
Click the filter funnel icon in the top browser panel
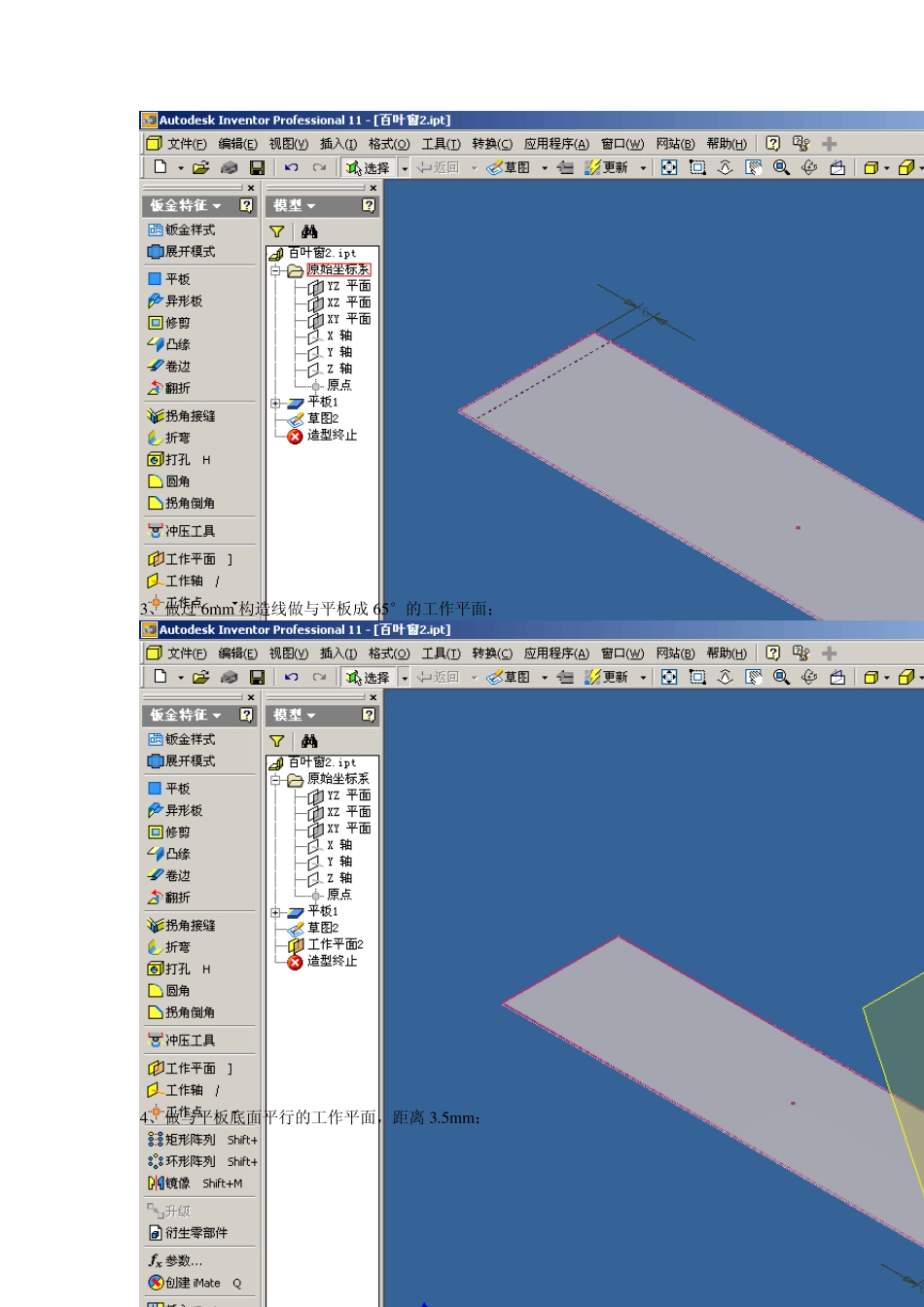[x=277, y=231]
